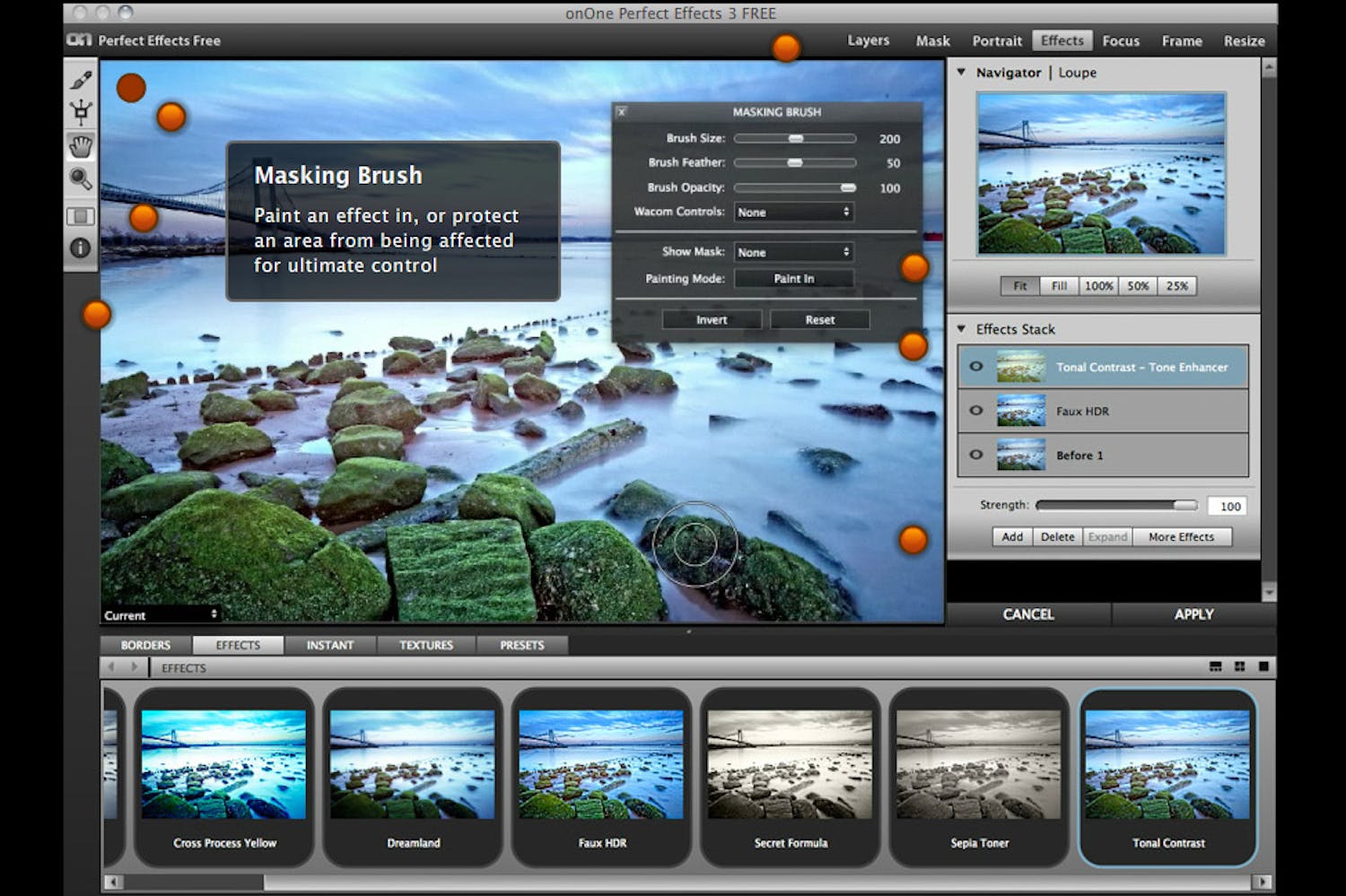
Task: Click the APPLY button
Action: coord(1193,614)
